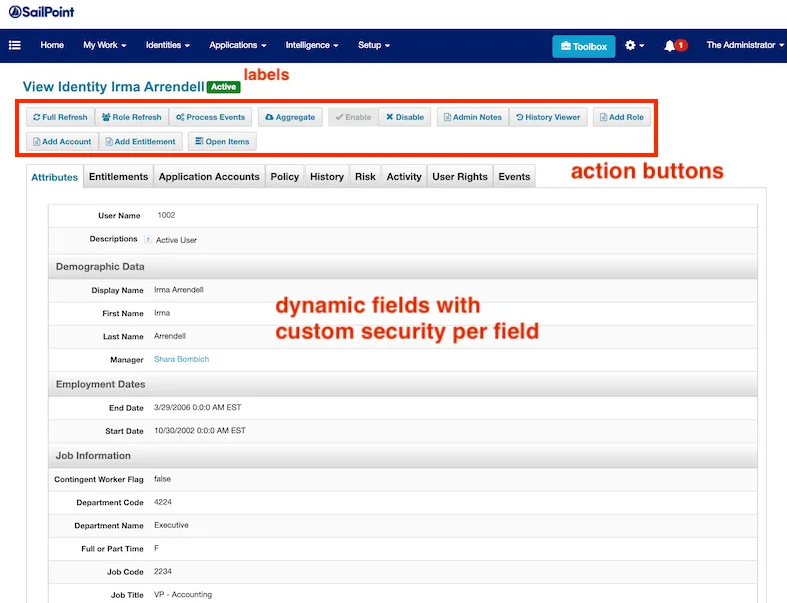Run Full Refresh on the identity

61,117
